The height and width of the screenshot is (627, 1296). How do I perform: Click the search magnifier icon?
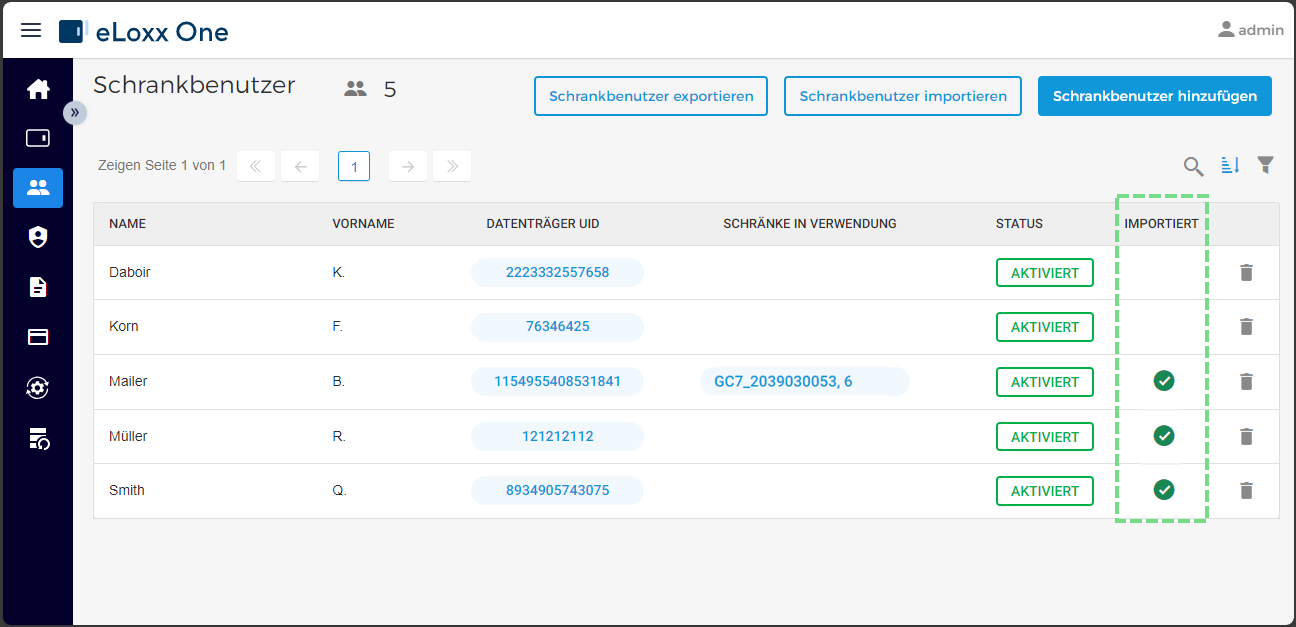(x=1193, y=166)
